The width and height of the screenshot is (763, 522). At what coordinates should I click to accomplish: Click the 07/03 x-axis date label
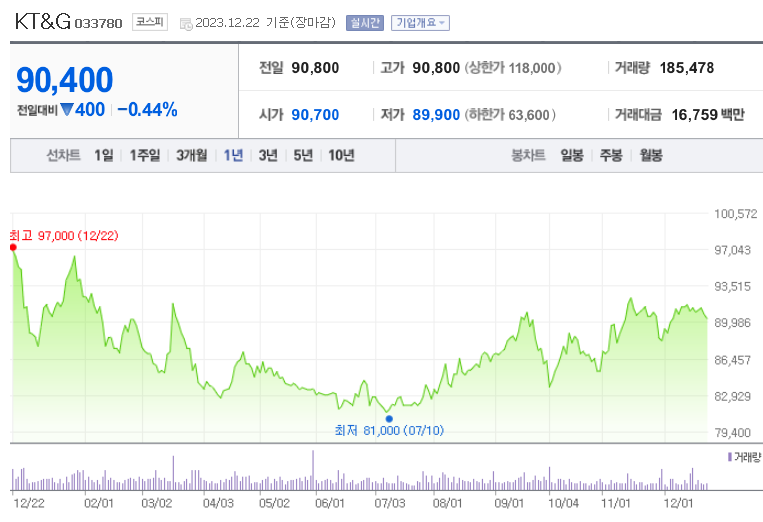click(389, 503)
